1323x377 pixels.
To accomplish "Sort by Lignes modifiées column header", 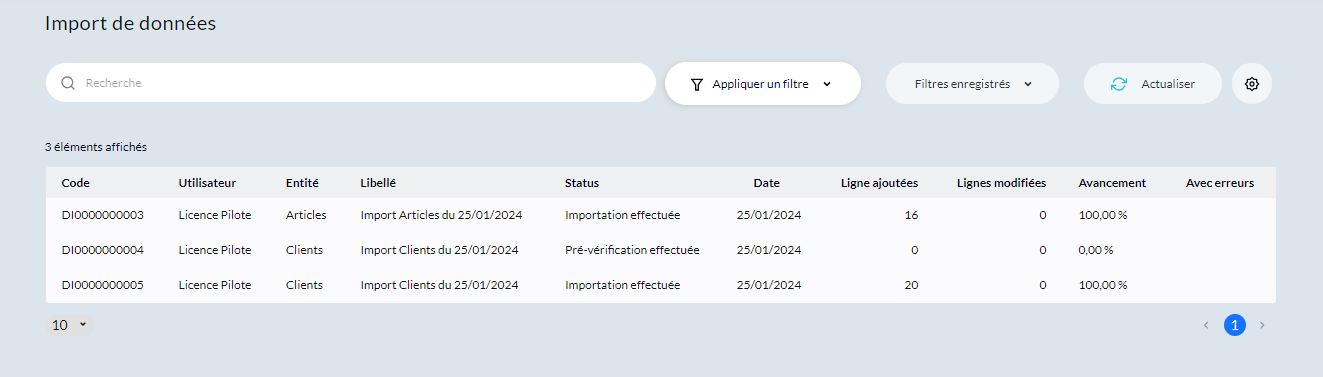I will pyautogui.click(x=1001, y=183).
